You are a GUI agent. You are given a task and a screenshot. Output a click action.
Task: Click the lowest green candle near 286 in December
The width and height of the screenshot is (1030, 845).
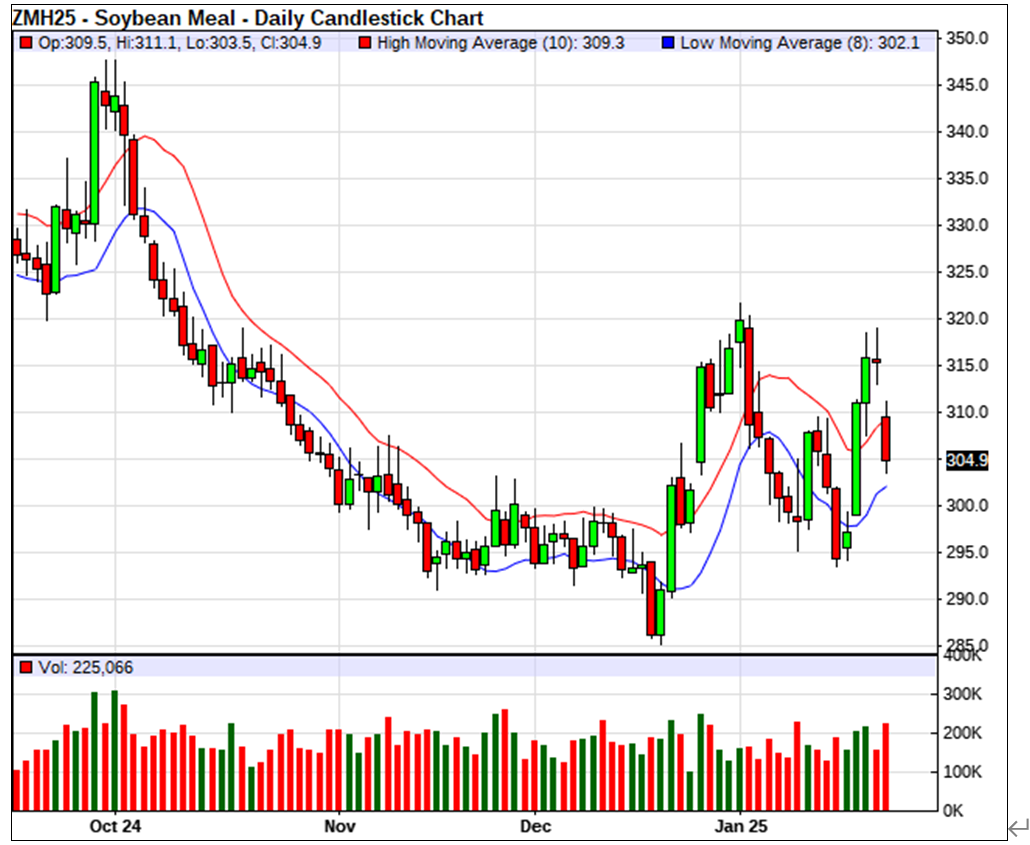point(660,612)
